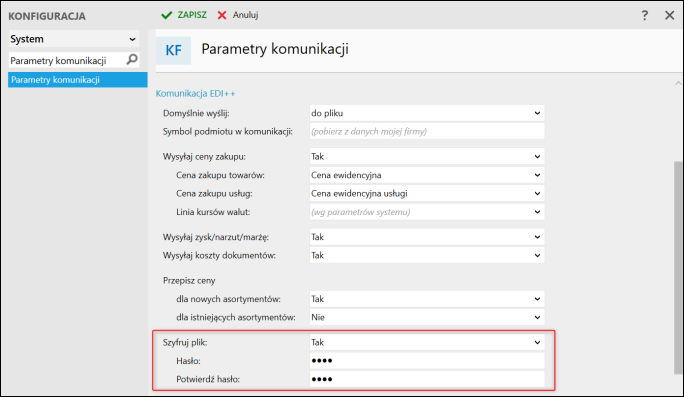Open the Szyfruj plik dropdown
This screenshot has height=397, width=684.
coord(427,342)
